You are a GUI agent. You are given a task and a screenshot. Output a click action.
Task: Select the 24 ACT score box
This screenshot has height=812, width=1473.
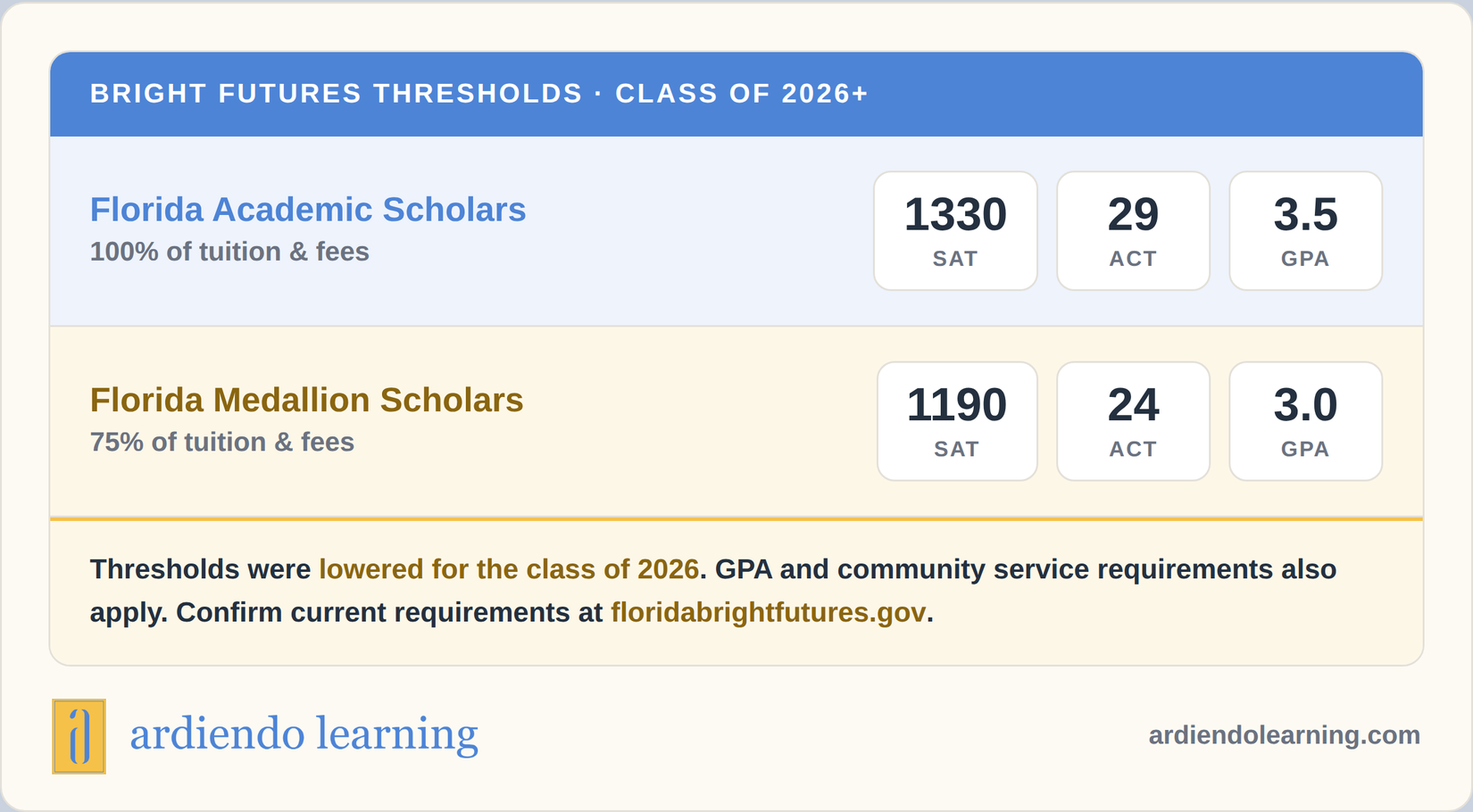[x=1133, y=421]
